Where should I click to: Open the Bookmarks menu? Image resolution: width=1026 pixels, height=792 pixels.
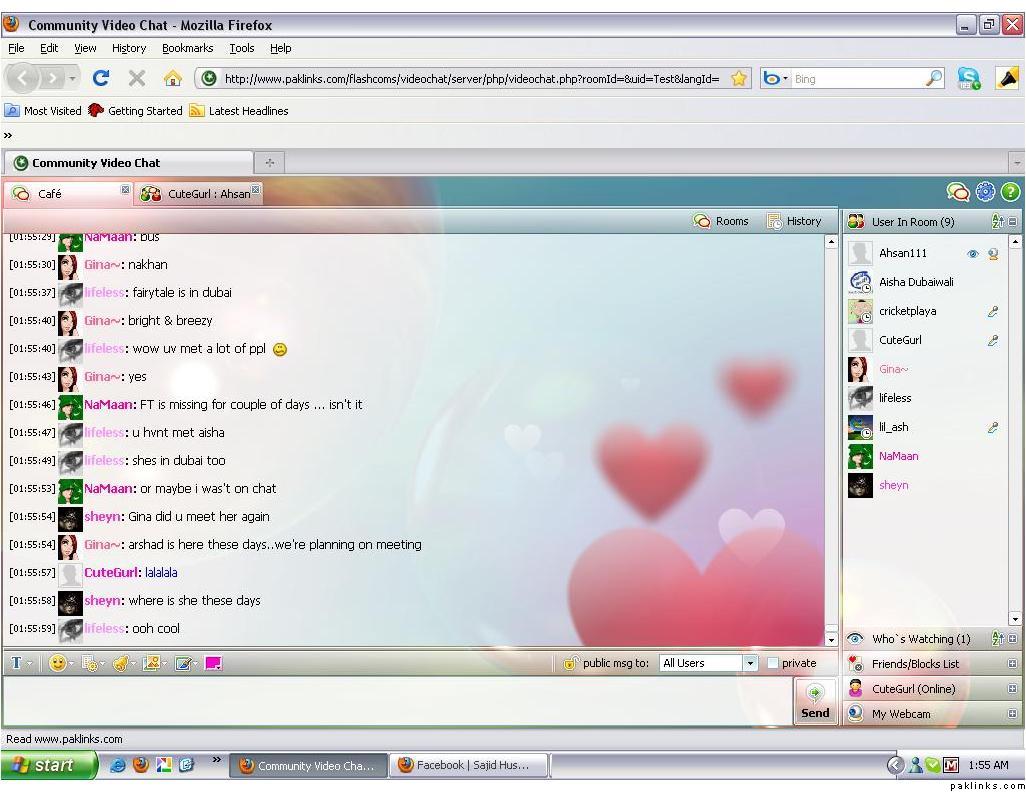point(187,48)
